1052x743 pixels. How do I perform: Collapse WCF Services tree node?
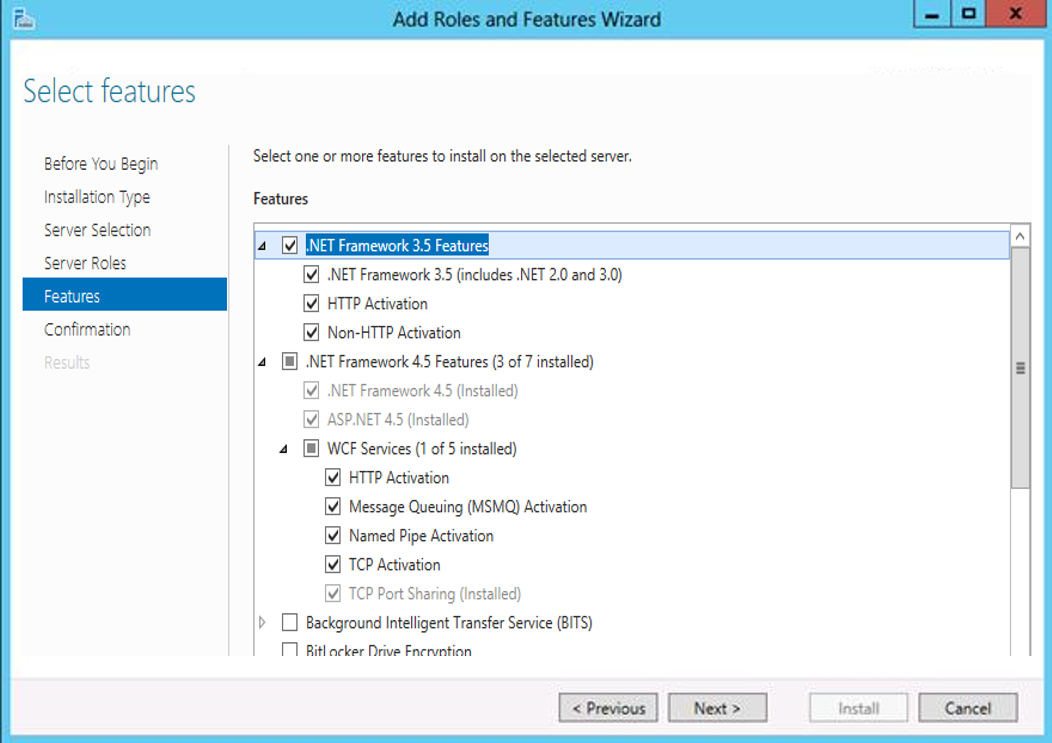pyautogui.click(x=284, y=449)
